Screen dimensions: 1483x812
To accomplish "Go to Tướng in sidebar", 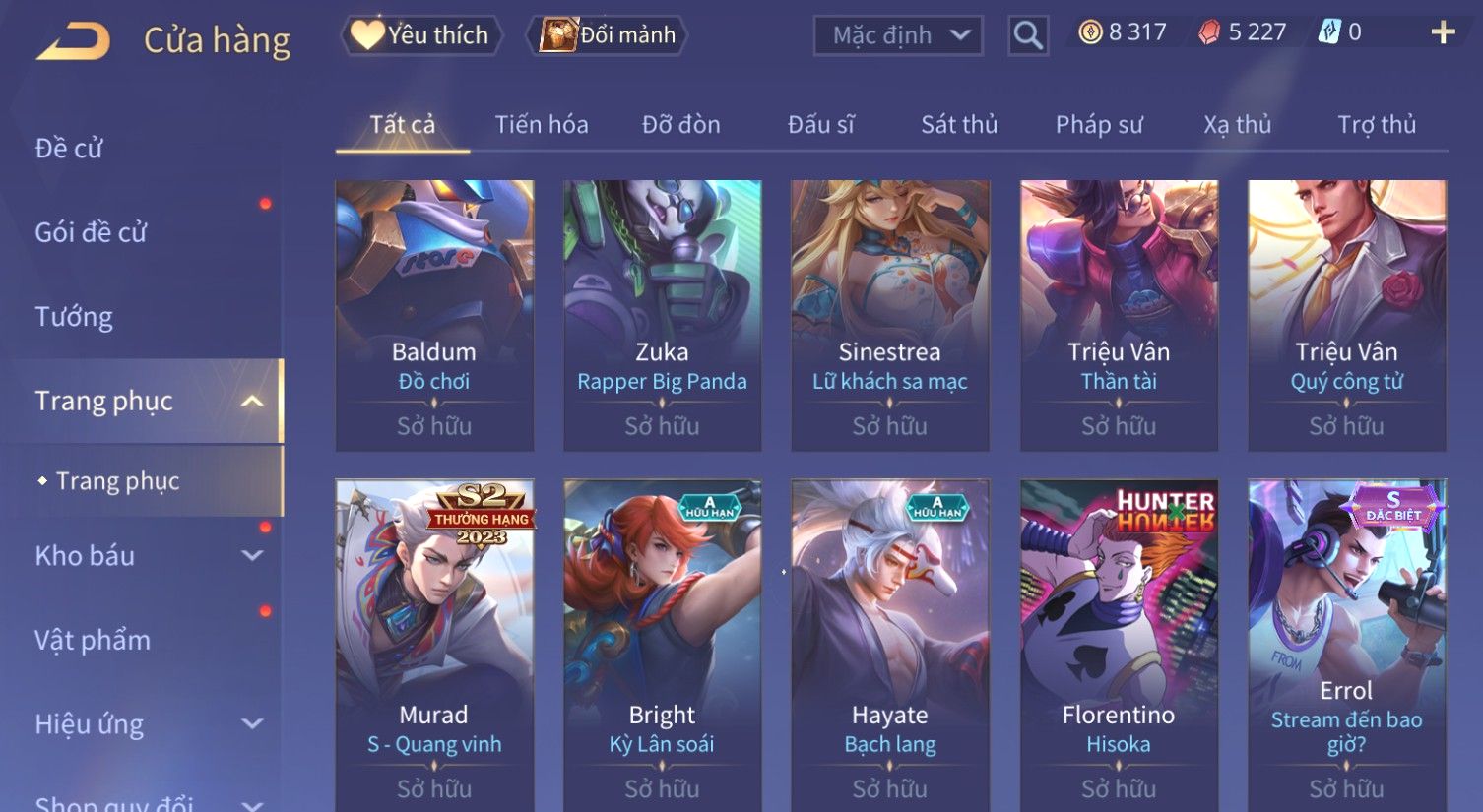I will 74,317.
